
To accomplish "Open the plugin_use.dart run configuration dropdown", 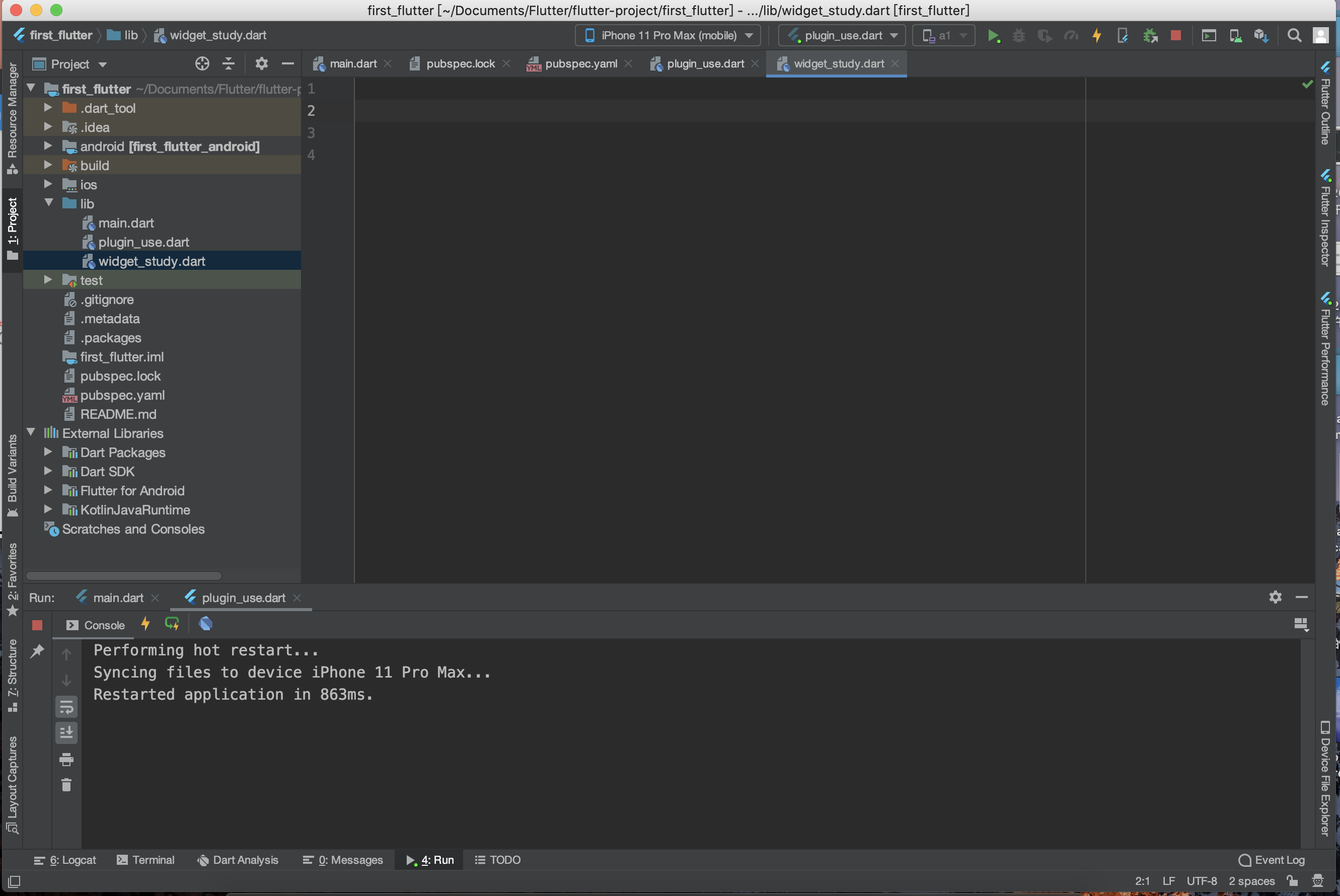I will (842, 35).
